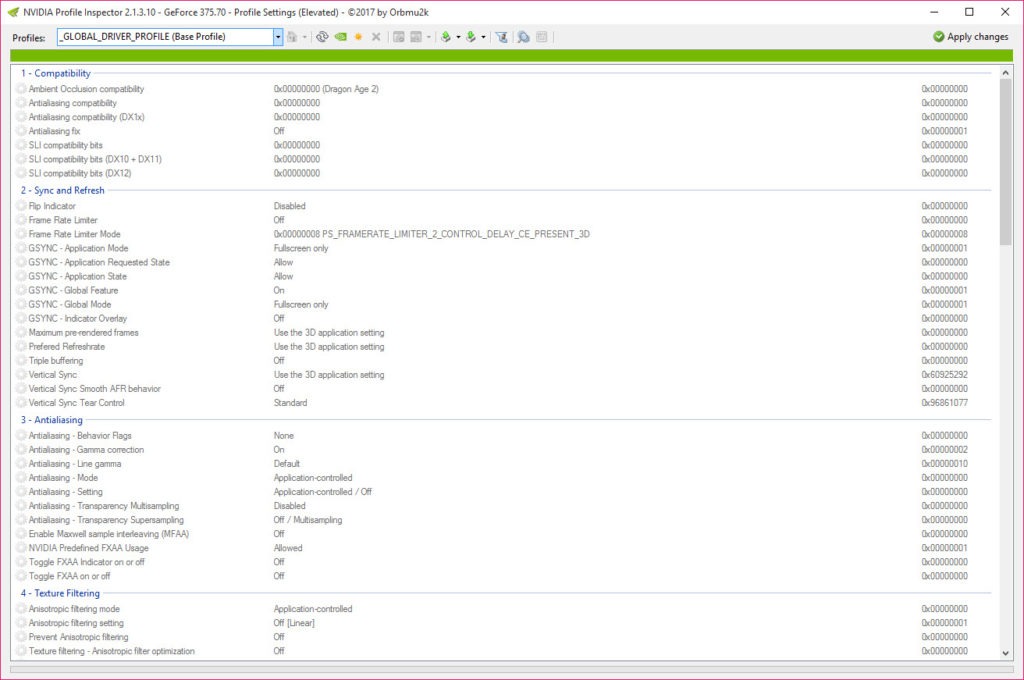
Task: Select the '2 - Sync and Refresh' section header
Action: (x=63, y=190)
